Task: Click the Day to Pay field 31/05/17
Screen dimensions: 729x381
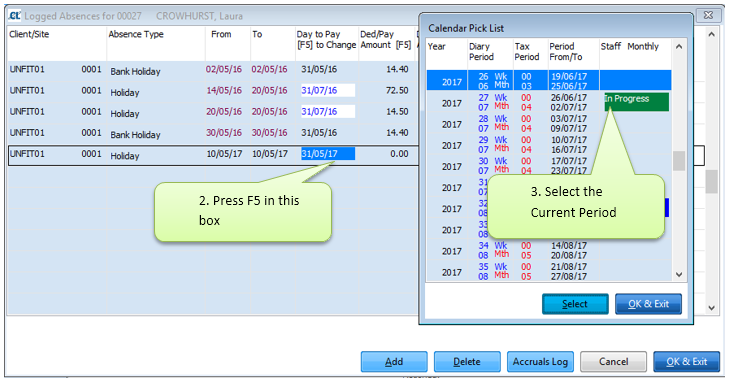Action: pyautogui.click(x=328, y=154)
